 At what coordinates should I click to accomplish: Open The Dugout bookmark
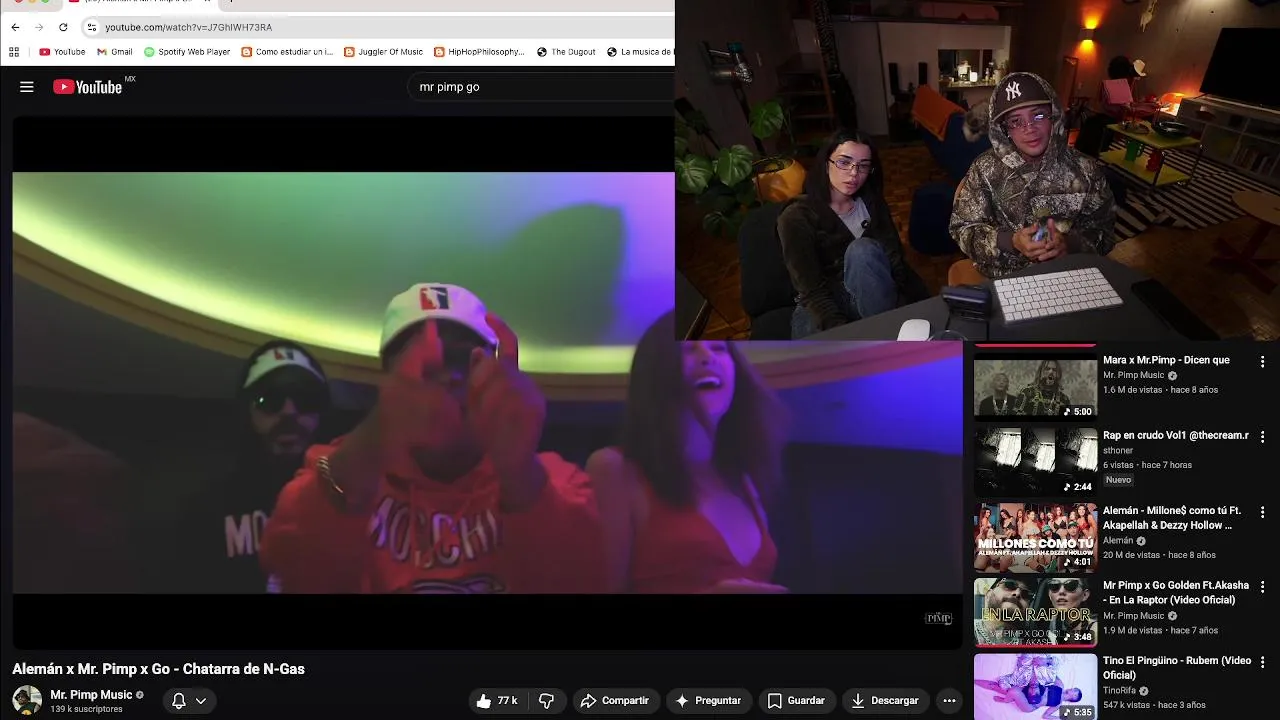tap(566, 52)
